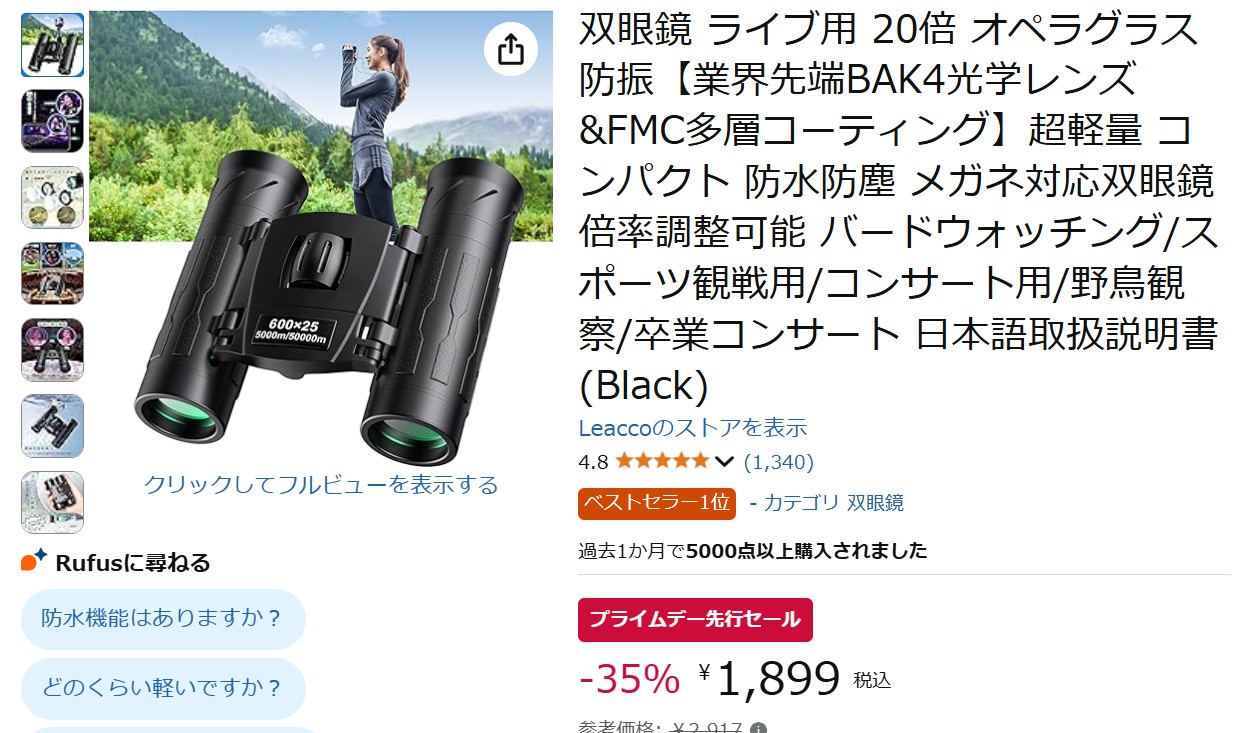
Task: Click the プライムデー先行セール badge
Action: [695, 620]
